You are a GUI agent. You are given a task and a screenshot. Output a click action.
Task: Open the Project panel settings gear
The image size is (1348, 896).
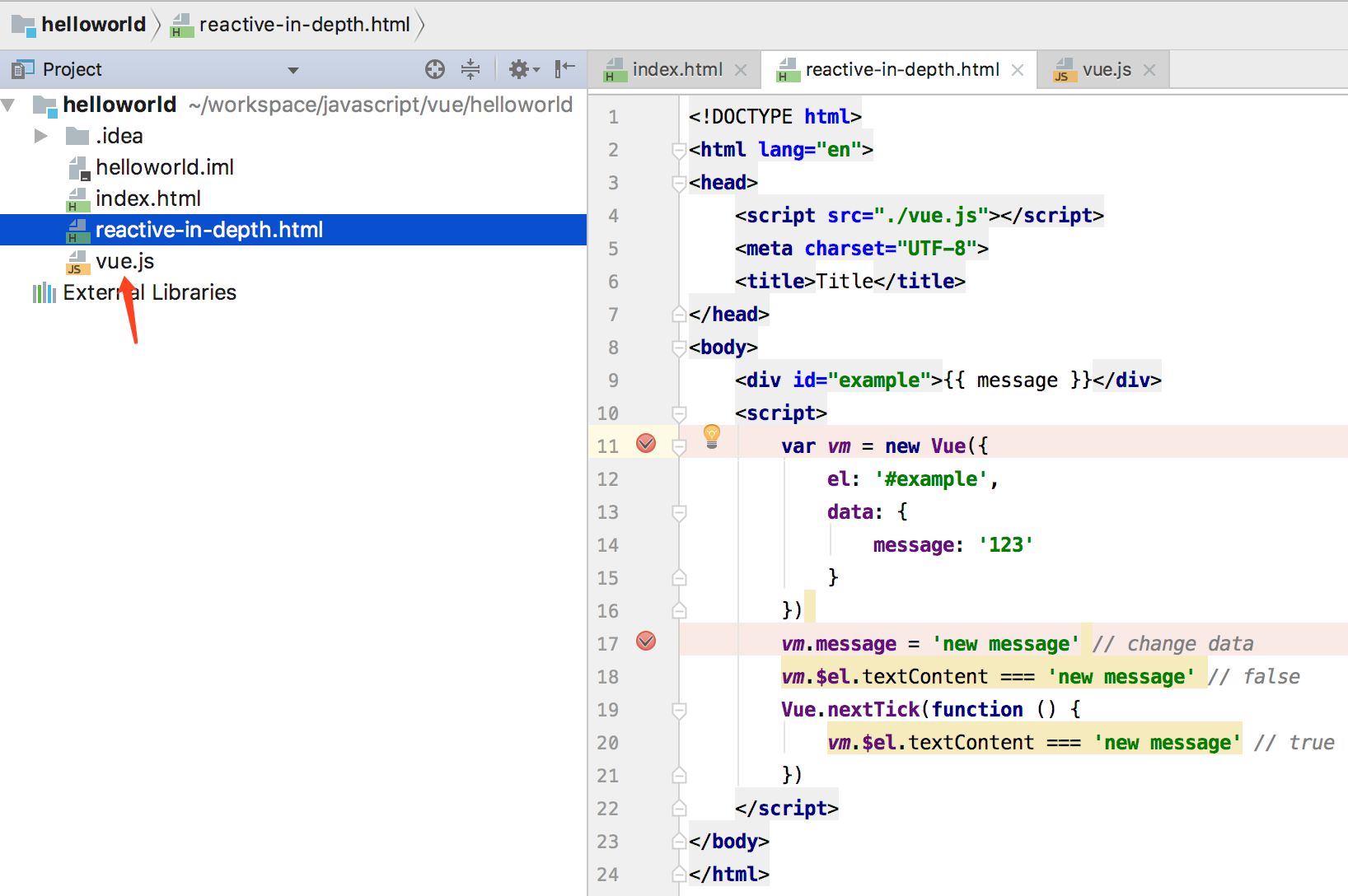pos(519,69)
